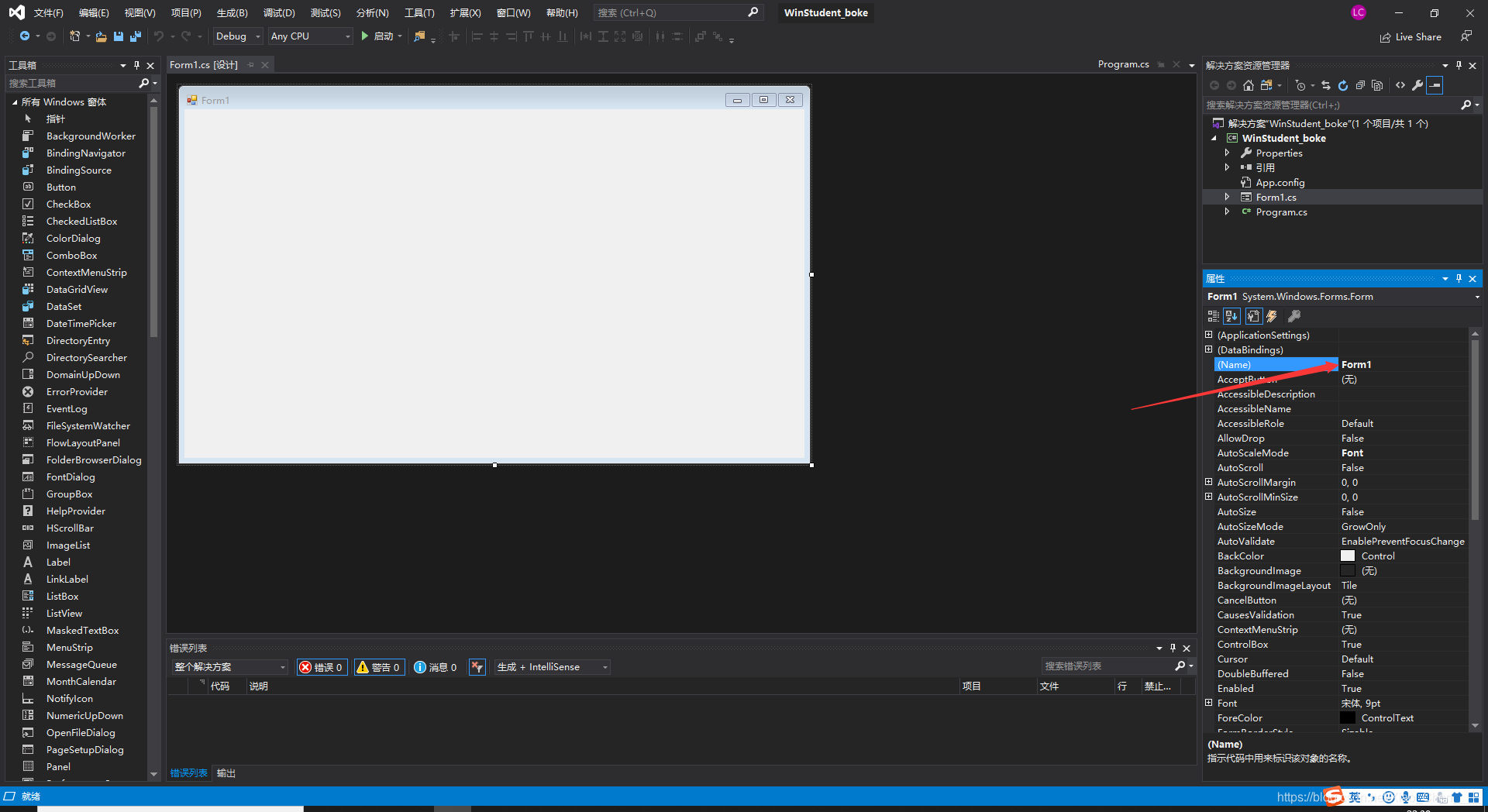Viewport: 1488px width, 812px height.
Task: Click the BackColor Control color swatch
Action: tap(1348, 556)
